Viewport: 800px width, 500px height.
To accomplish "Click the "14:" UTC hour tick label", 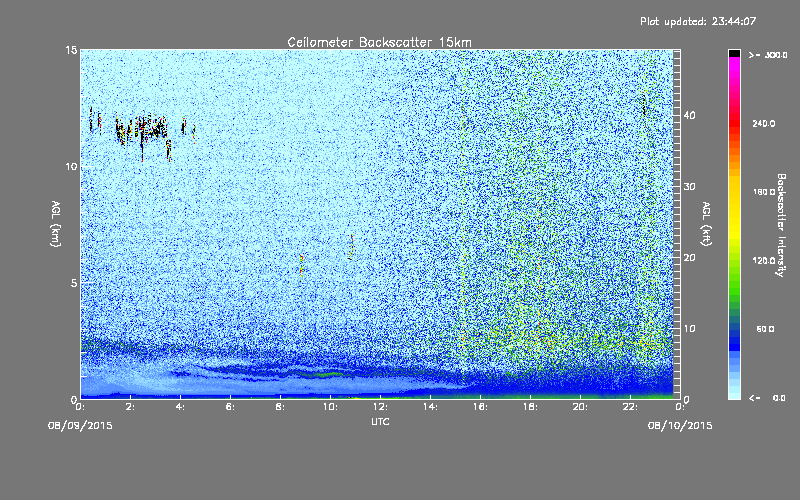I will click(430, 407).
